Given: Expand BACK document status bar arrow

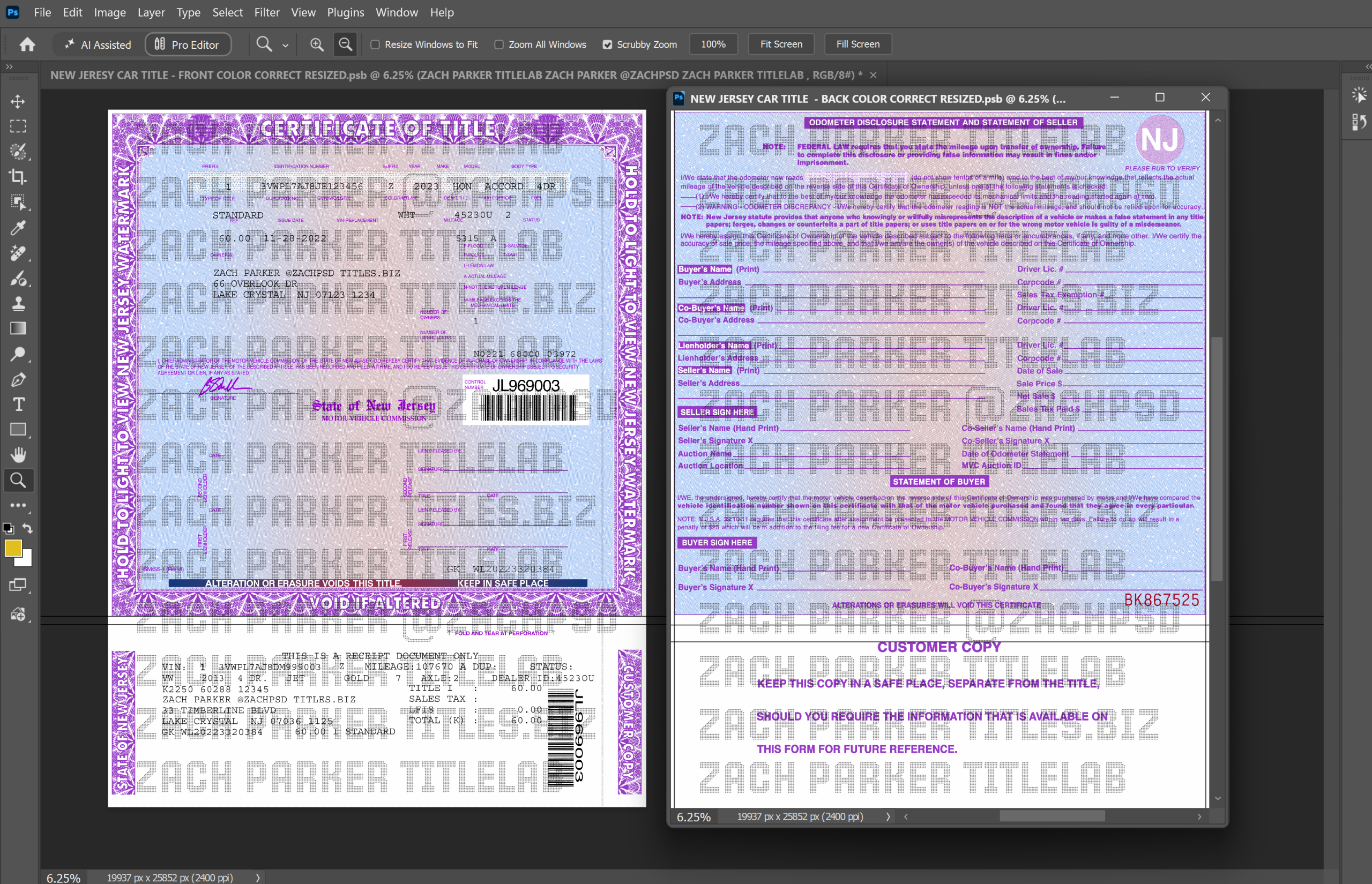Looking at the screenshot, I should click(x=888, y=817).
